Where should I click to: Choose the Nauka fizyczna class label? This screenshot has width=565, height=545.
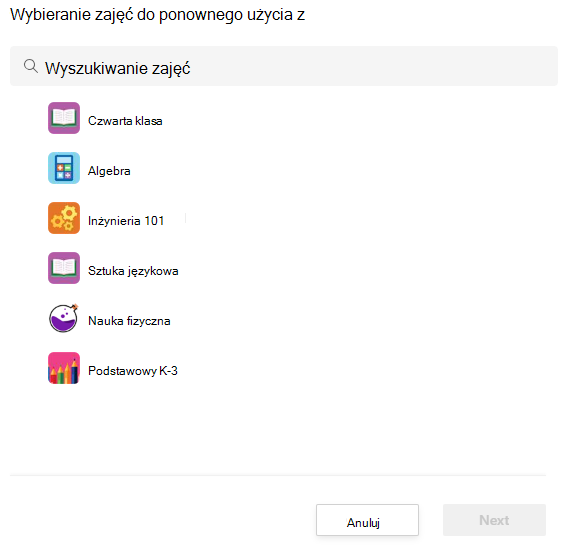(x=129, y=321)
